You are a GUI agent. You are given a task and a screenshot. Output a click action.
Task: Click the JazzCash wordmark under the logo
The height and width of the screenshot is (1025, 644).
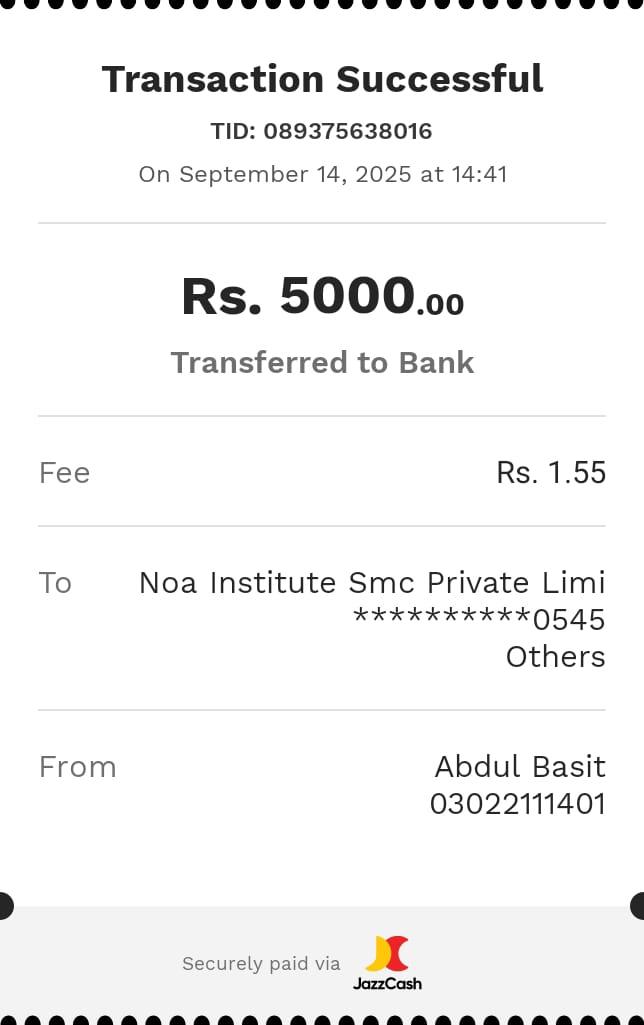pos(387,983)
